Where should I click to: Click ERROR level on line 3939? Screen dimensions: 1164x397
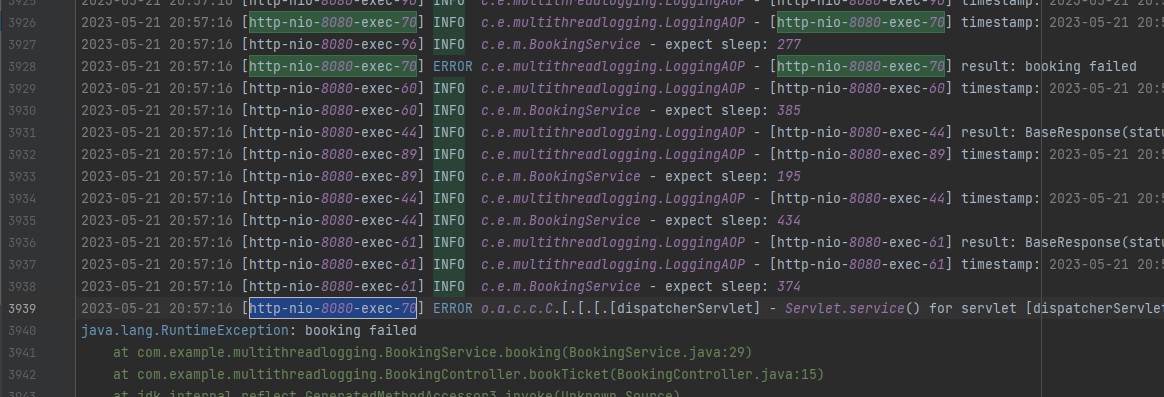click(x=453, y=309)
